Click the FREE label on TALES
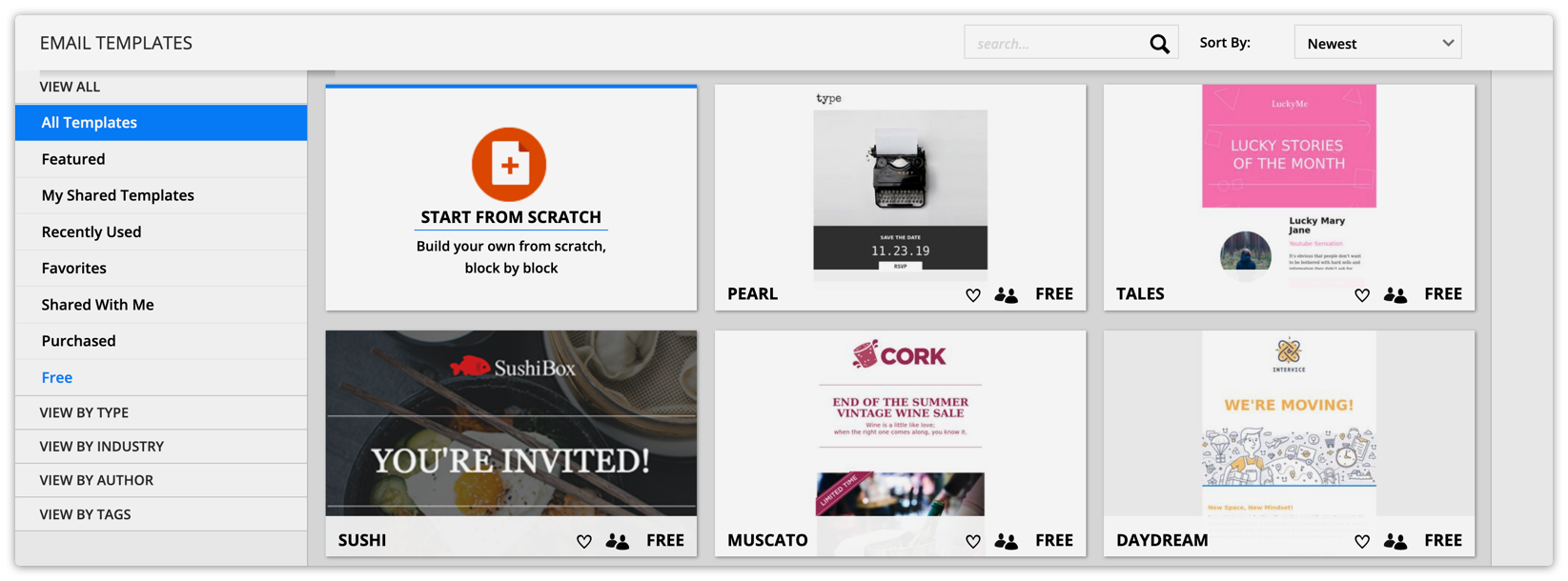Image resolution: width=1568 pixels, height=581 pixels. 1443,294
